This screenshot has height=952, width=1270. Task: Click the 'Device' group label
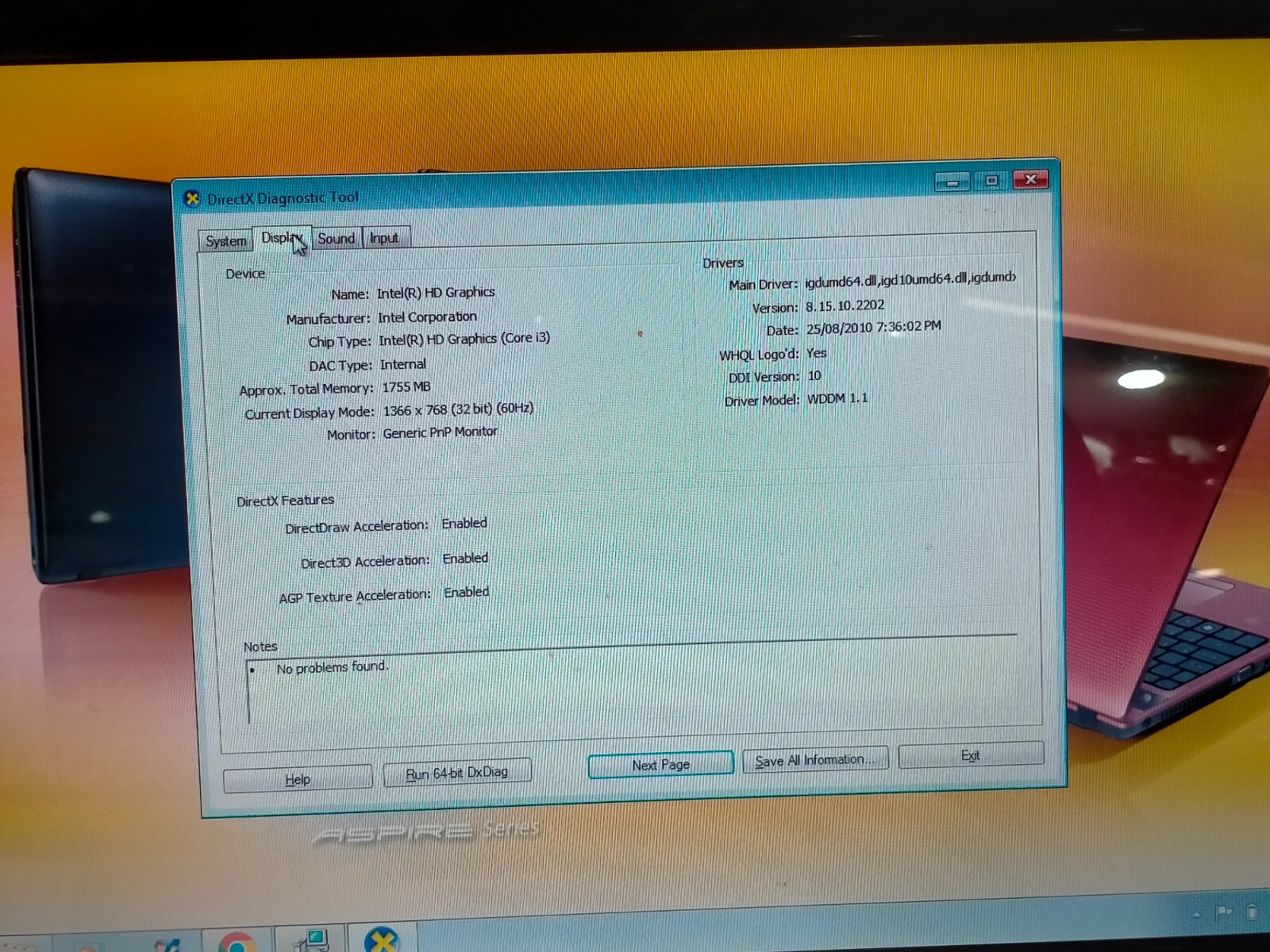(x=245, y=274)
